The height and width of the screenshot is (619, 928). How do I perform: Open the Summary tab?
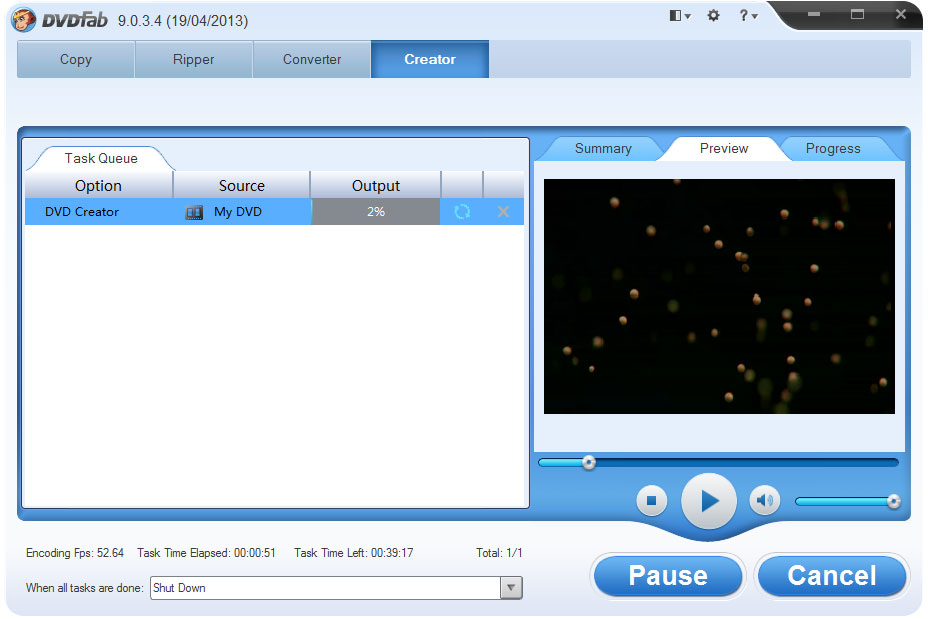click(603, 149)
